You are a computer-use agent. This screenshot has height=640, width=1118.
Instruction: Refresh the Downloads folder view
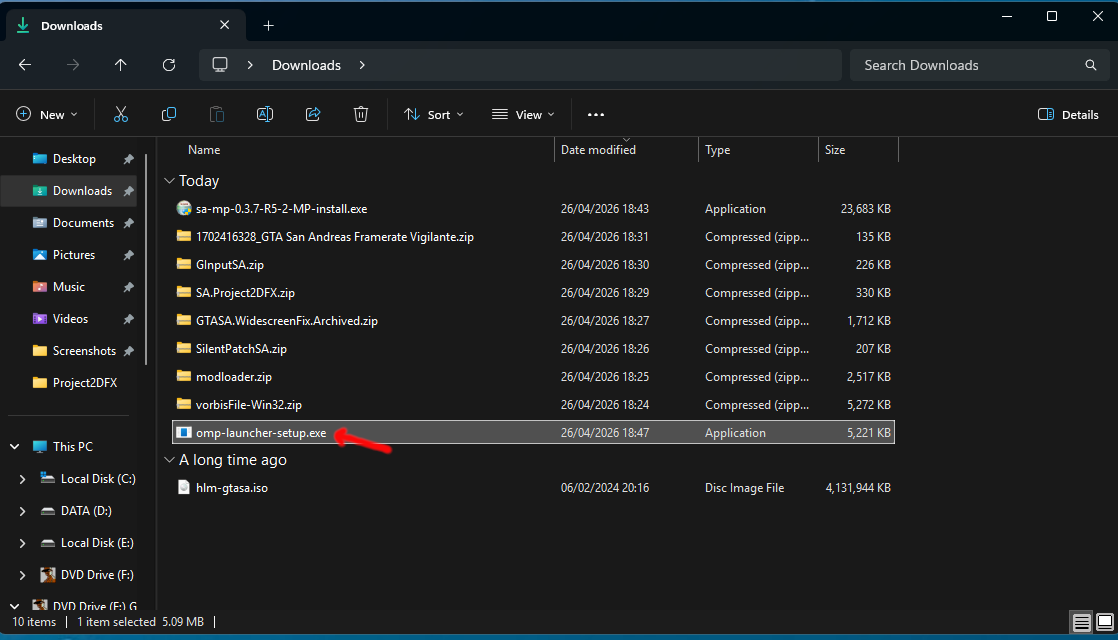pyautogui.click(x=169, y=65)
